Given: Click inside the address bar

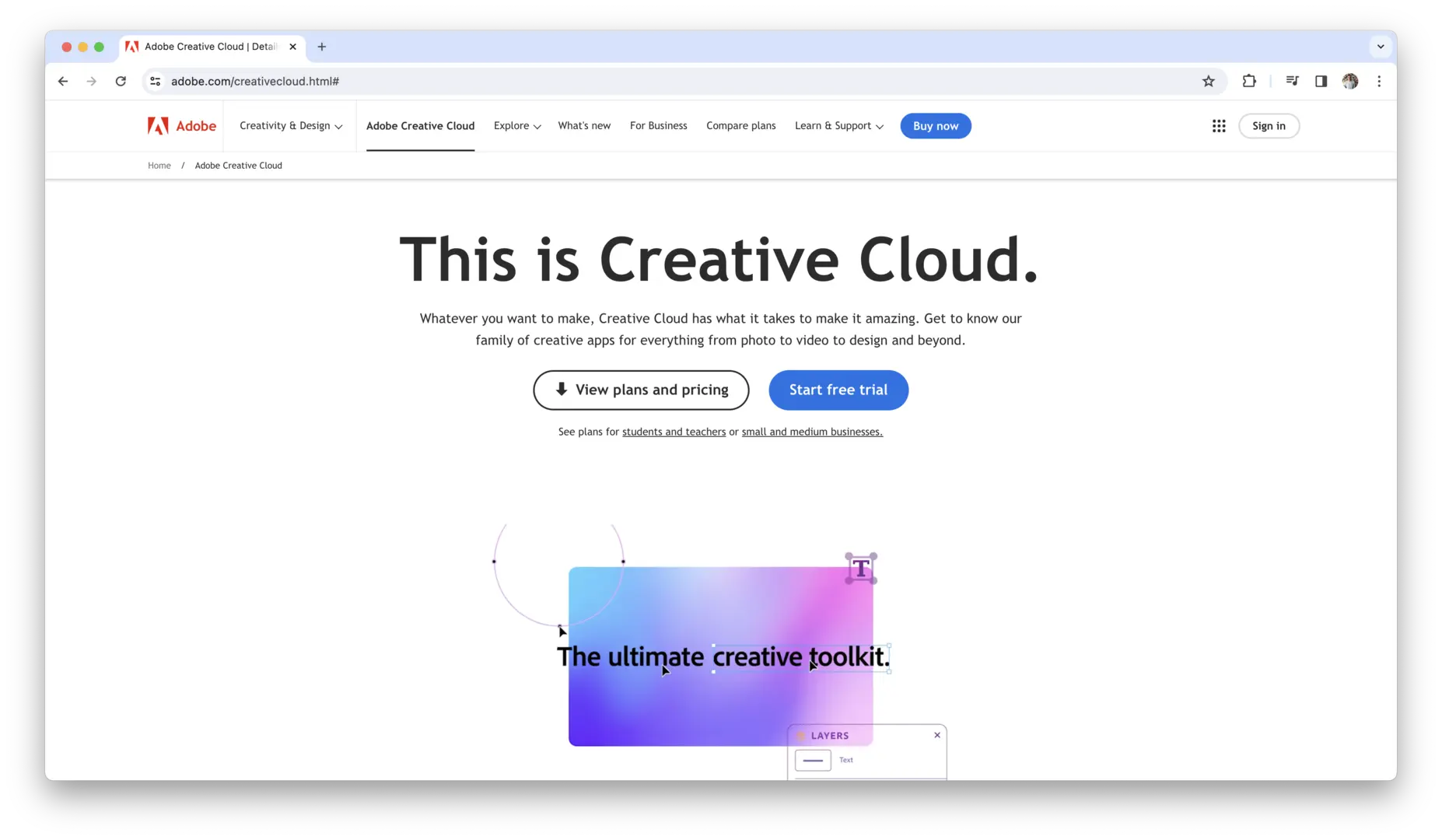Looking at the screenshot, I should [544, 81].
